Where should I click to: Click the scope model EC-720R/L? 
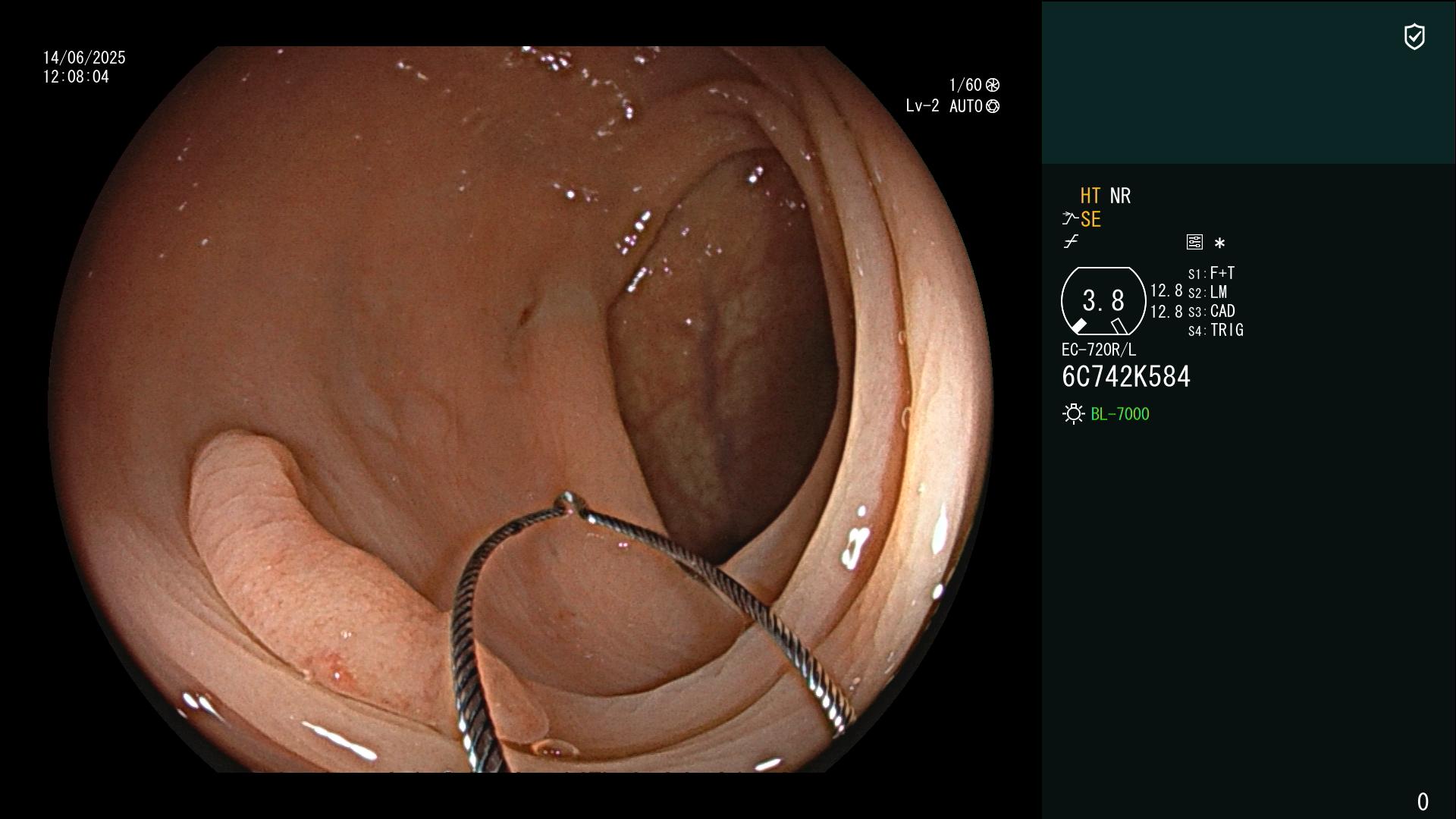(1099, 350)
